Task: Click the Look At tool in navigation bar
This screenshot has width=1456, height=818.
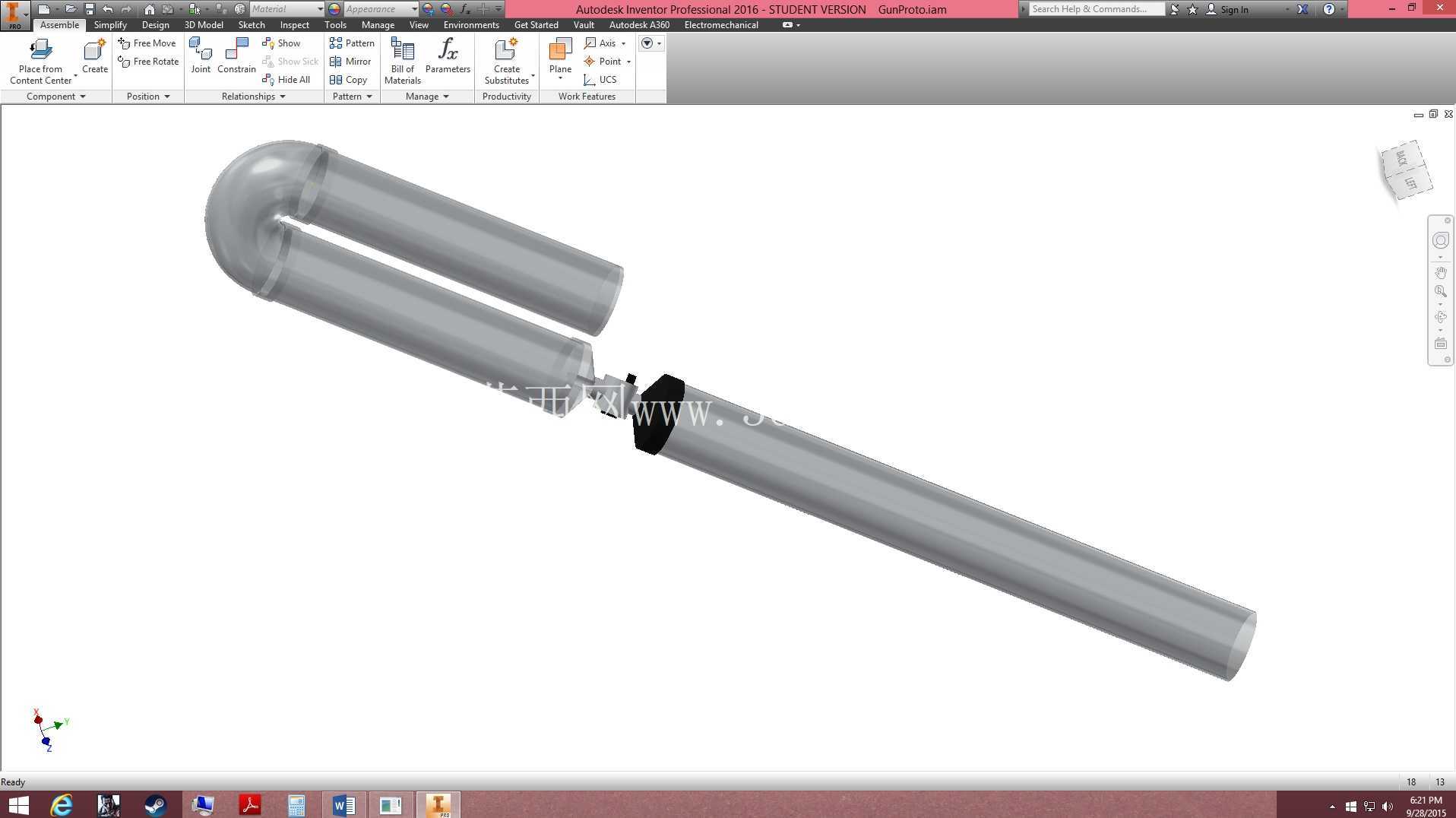Action: click(1440, 344)
